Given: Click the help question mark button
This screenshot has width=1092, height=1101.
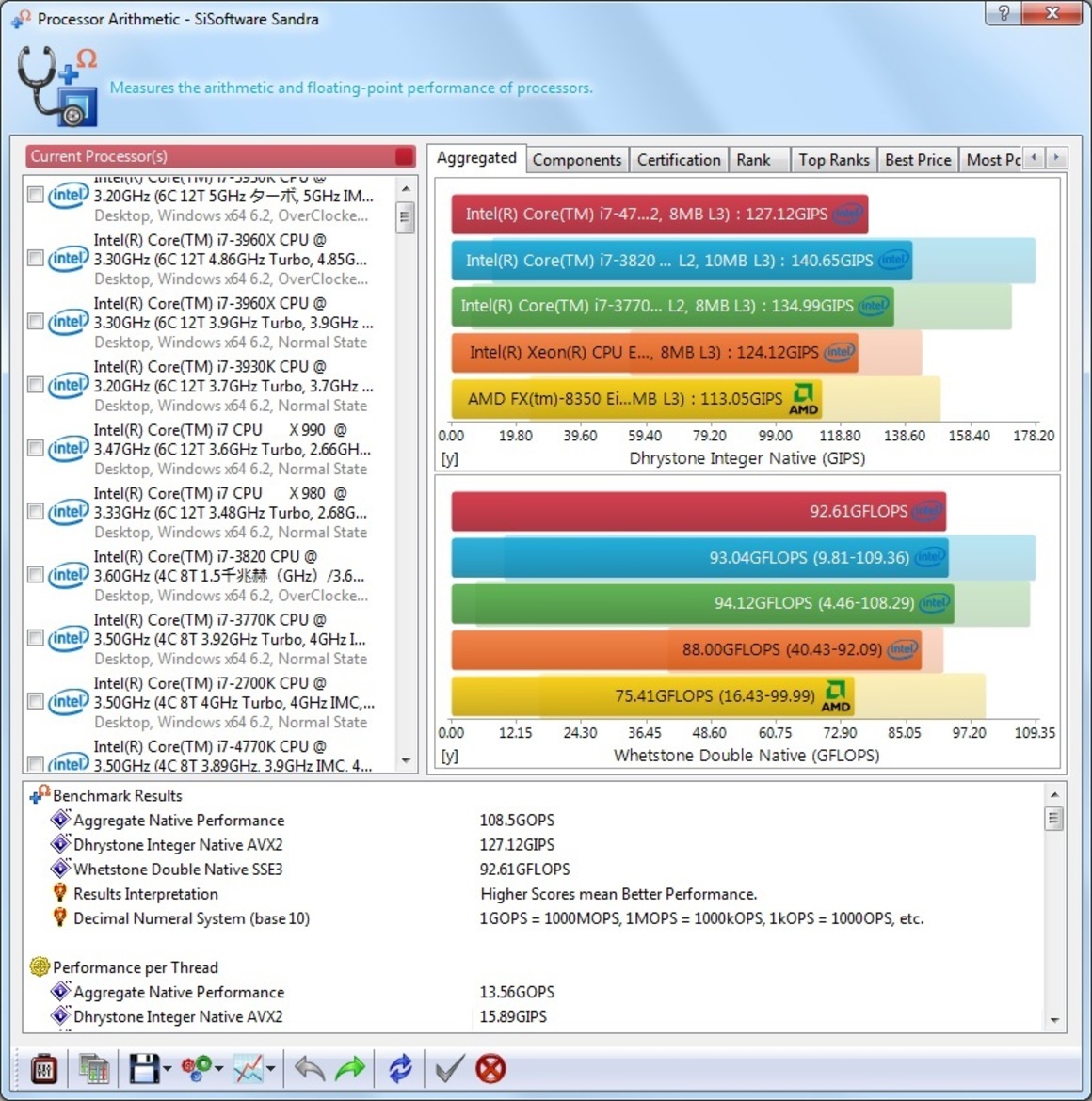Looking at the screenshot, I should click(1004, 13).
